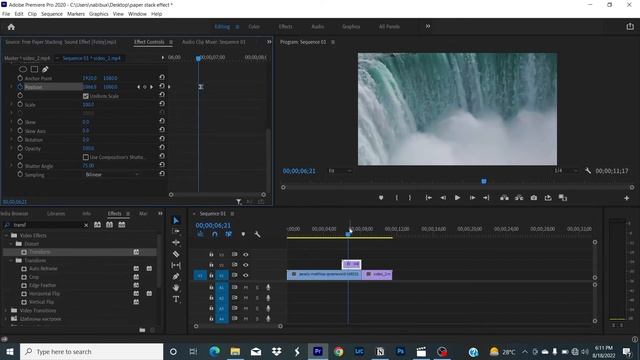The image size is (640, 360).
Task: Click the Extract button in Program monitor
Action: point(519,198)
